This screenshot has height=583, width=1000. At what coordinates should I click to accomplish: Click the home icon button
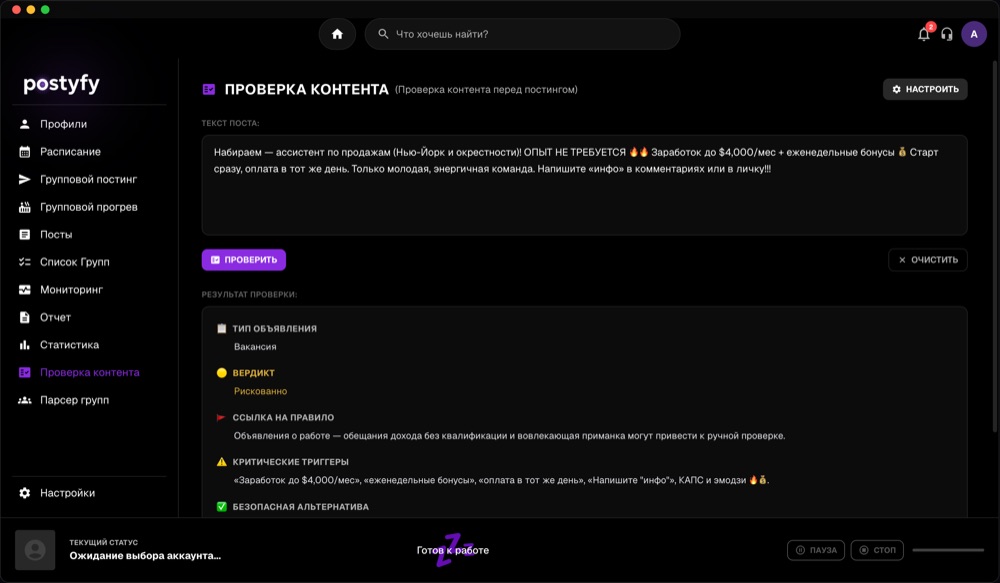click(337, 34)
